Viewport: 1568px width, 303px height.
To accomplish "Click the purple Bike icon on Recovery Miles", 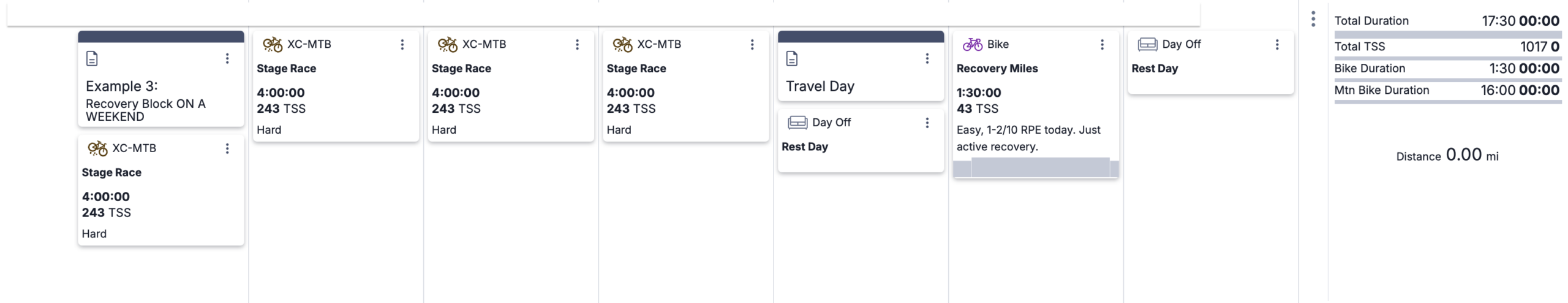I will [x=972, y=44].
